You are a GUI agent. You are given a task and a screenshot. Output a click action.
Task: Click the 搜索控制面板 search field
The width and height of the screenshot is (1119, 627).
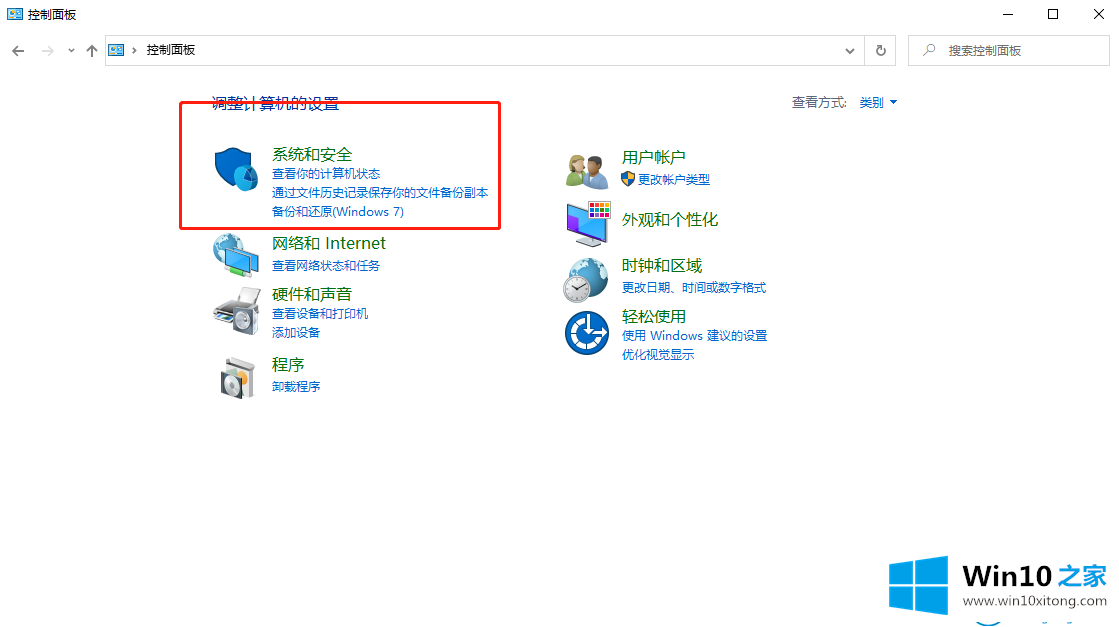coord(1008,51)
